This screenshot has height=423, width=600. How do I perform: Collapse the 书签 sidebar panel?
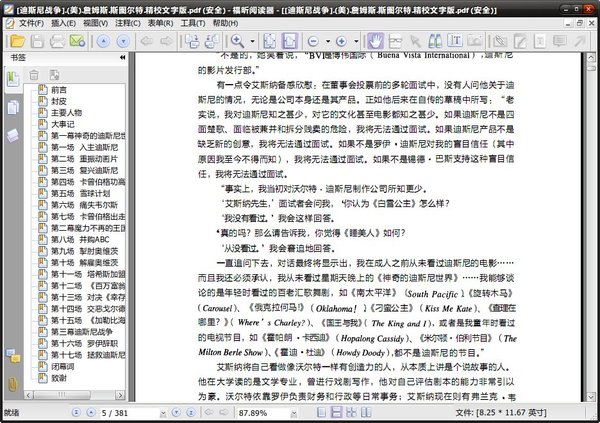pos(121,59)
